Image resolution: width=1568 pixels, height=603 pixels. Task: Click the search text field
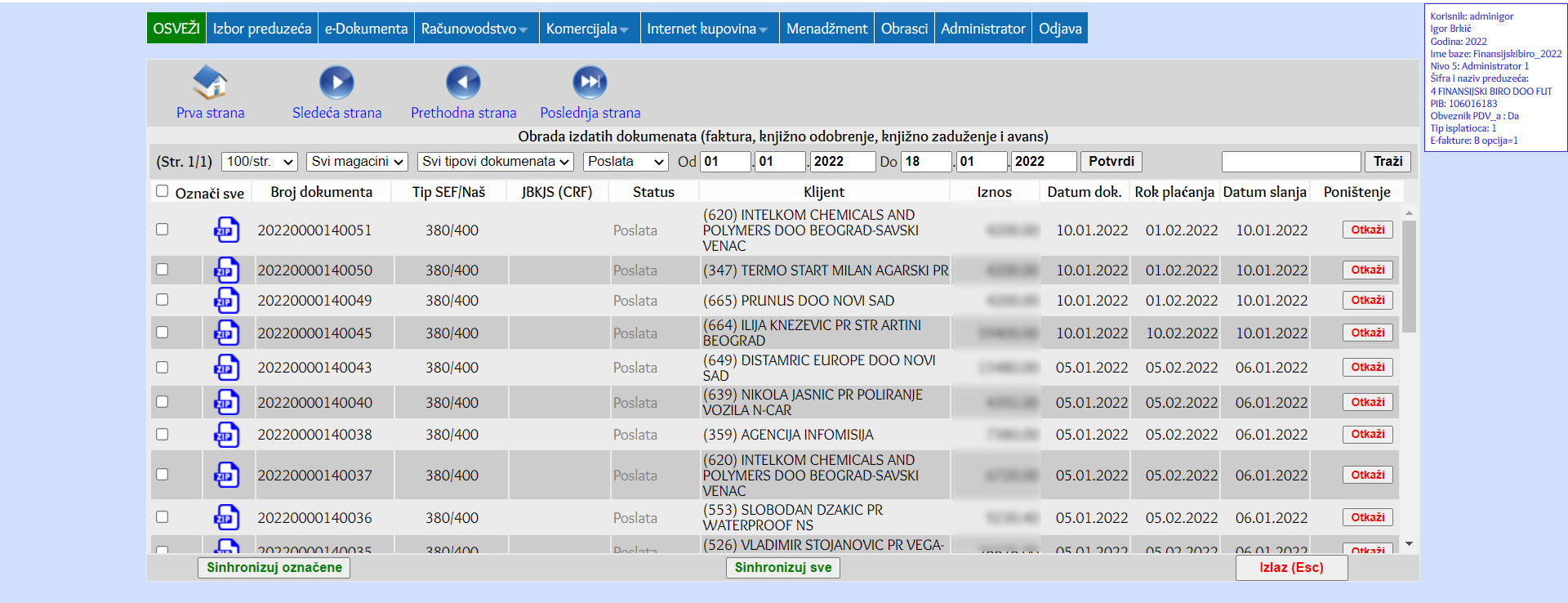(x=1291, y=162)
